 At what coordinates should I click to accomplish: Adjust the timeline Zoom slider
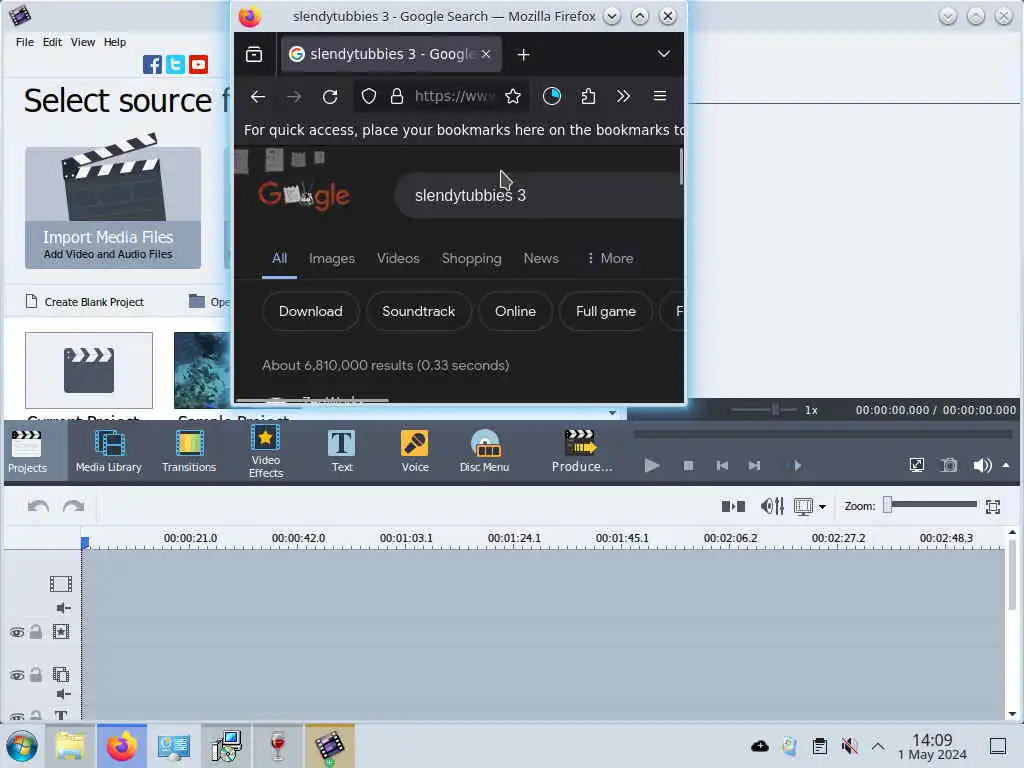point(931,505)
